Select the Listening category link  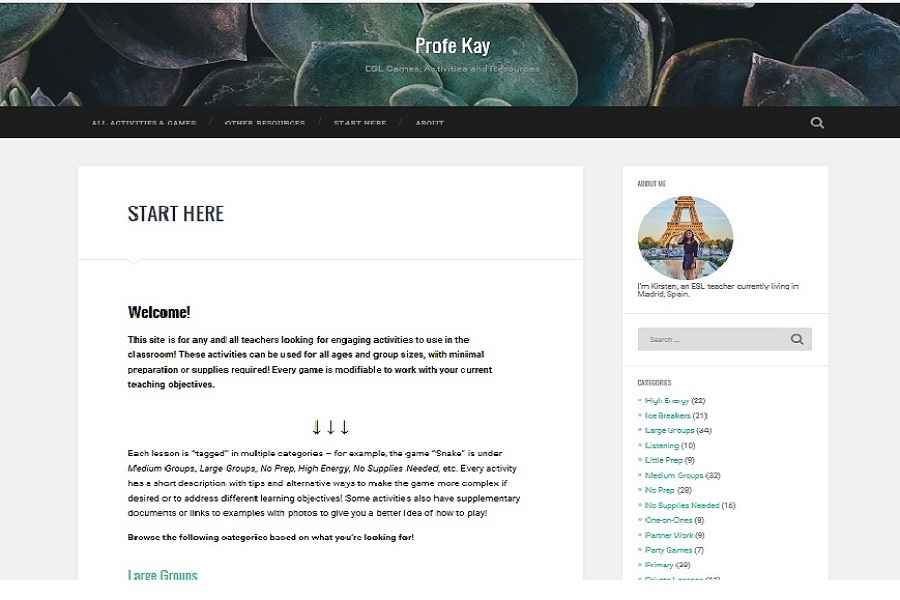662,446
